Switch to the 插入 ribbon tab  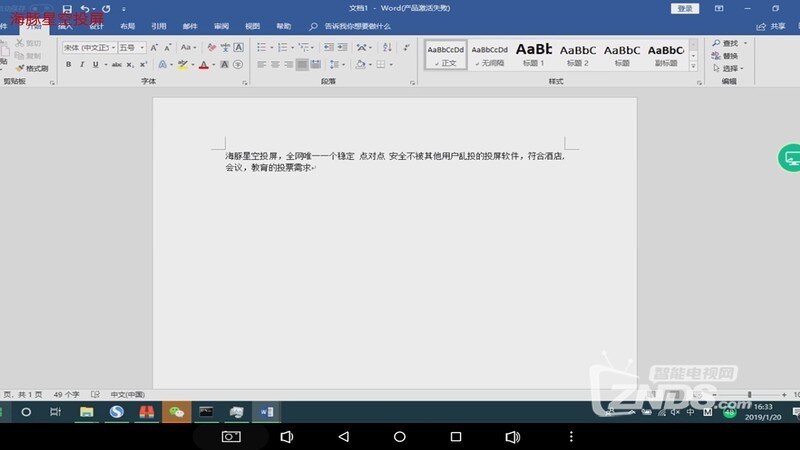click(65, 26)
